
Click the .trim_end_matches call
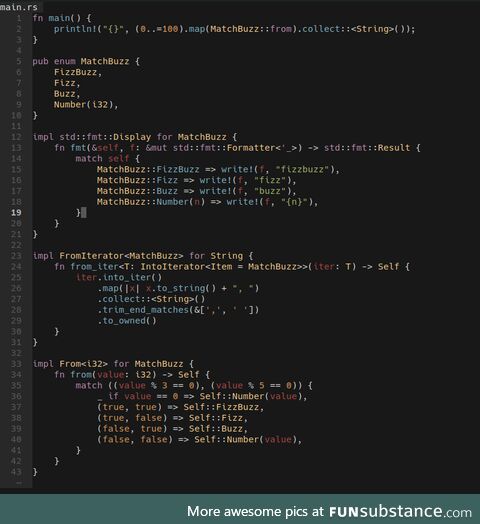point(178,310)
